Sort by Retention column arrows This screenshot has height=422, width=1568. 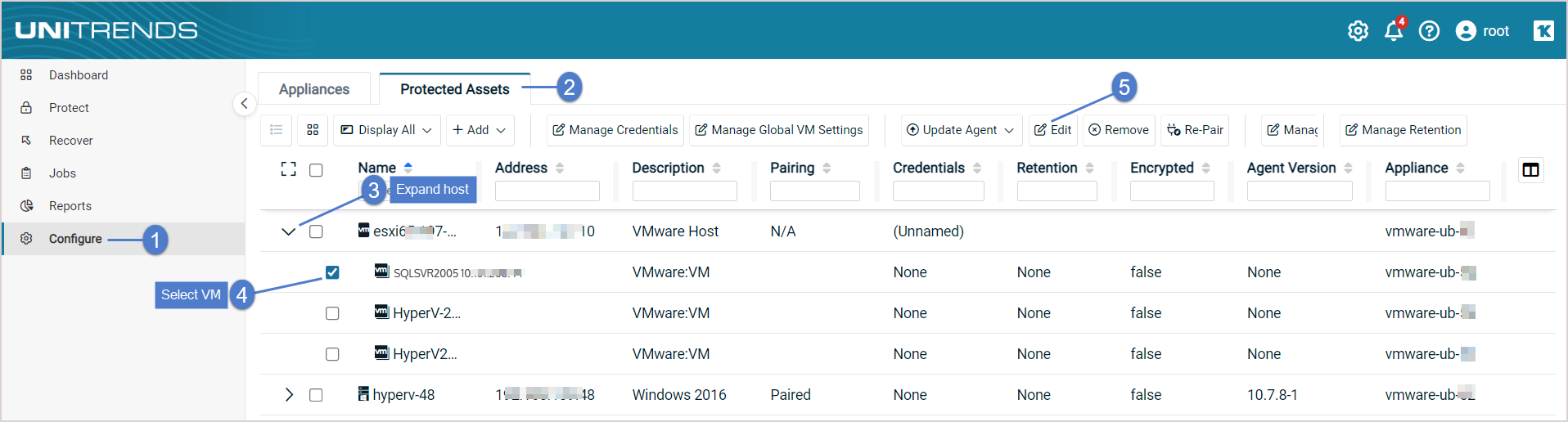(x=1089, y=168)
